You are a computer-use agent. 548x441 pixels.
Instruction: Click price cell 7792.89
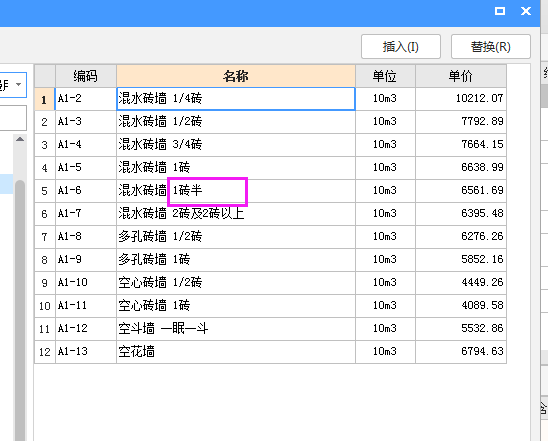(x=461, y=122)
